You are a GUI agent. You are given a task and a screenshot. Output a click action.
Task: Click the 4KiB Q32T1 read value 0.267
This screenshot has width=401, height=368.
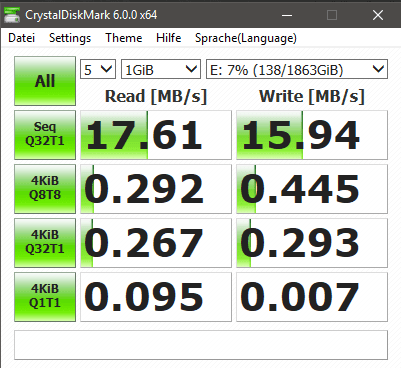156,243
